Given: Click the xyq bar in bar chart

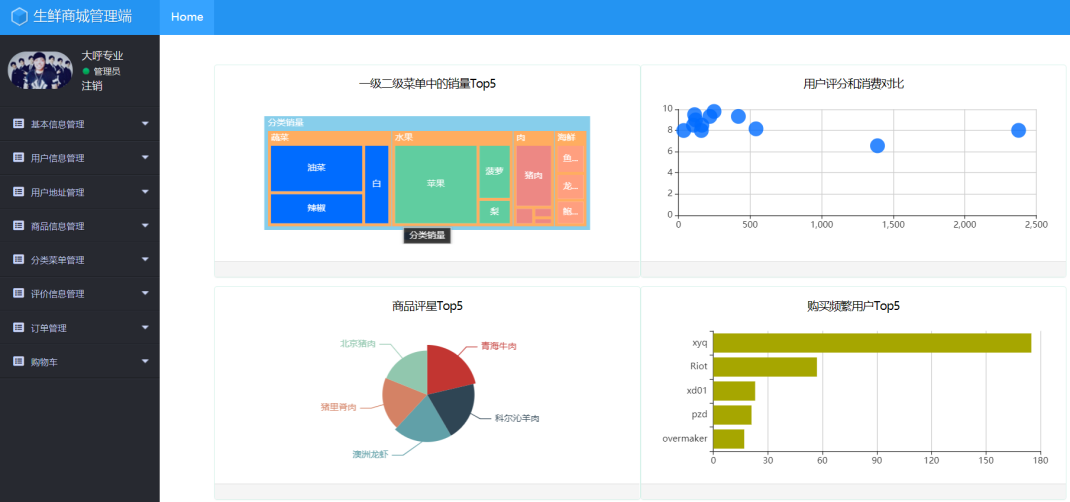Looking at the screenshot, I should (x=870, y=343).
